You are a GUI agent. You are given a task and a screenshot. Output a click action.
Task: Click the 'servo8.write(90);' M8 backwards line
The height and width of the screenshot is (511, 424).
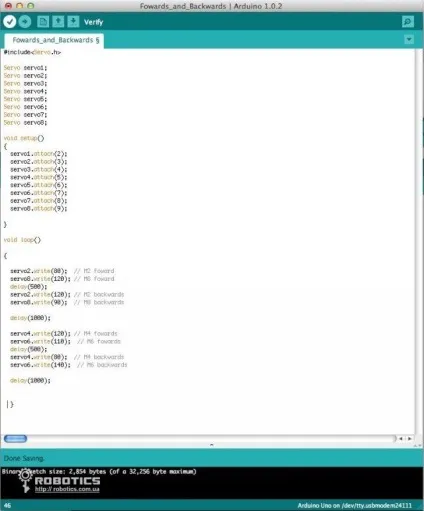[x=67, y=302]
